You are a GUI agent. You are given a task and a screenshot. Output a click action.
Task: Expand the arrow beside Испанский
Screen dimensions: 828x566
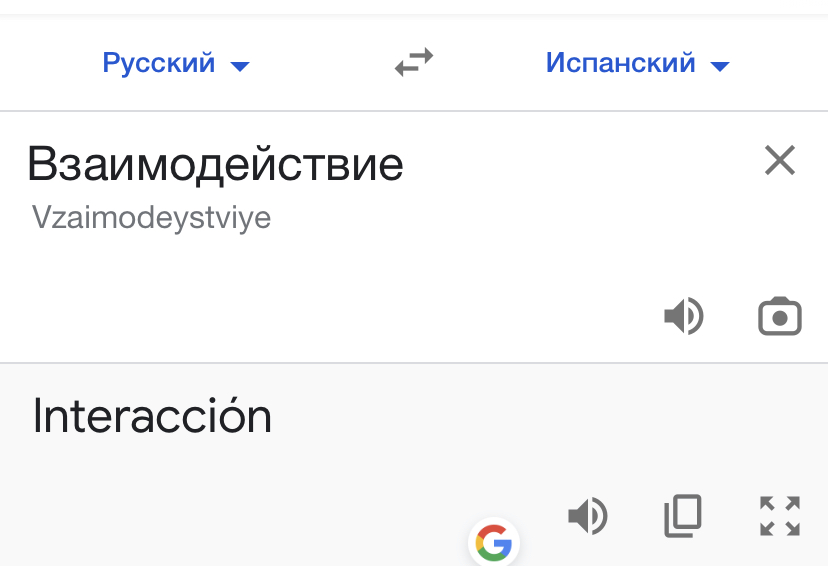click(720, 67)
